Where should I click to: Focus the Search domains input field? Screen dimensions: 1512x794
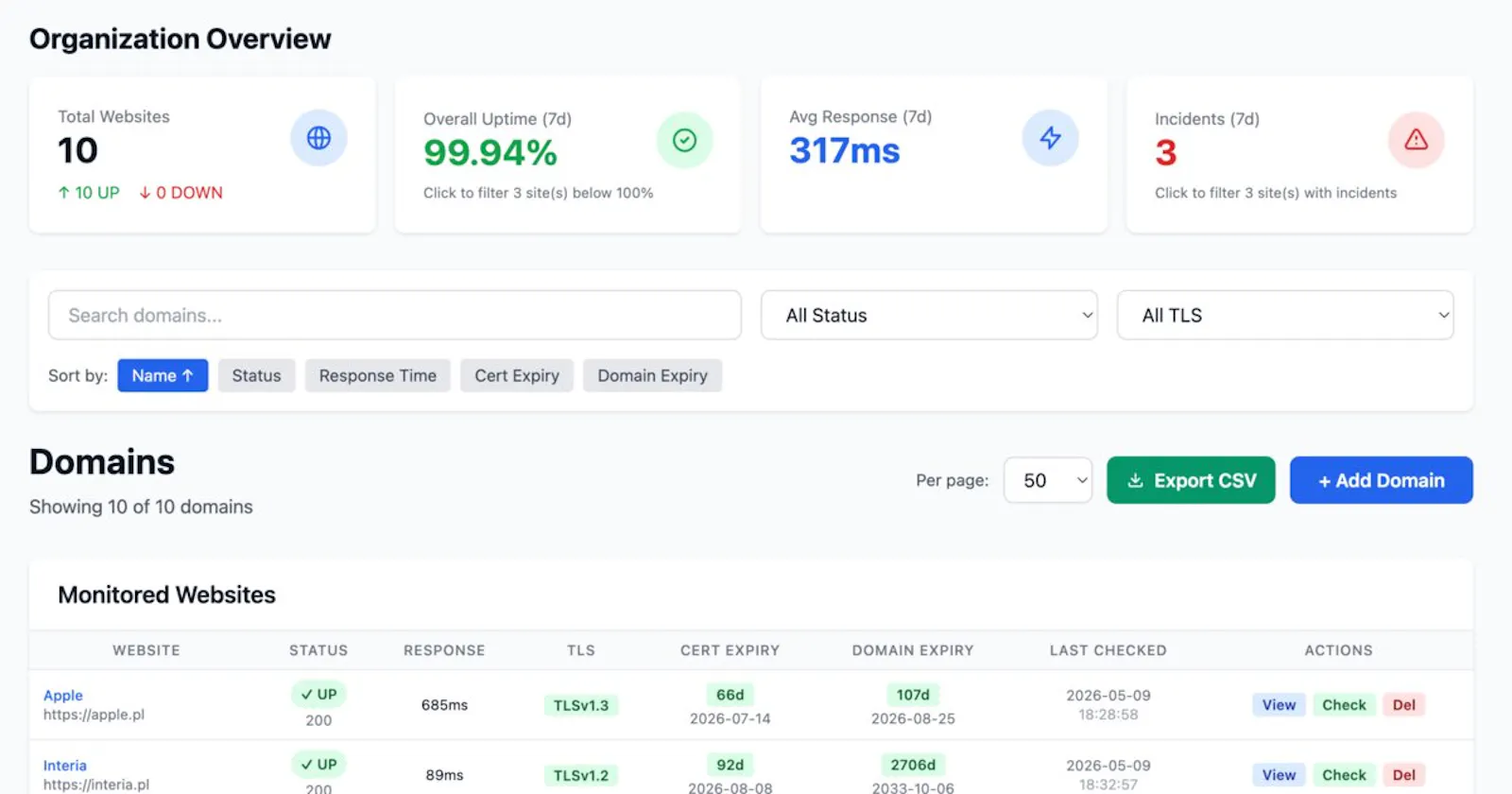click(395, 315)
